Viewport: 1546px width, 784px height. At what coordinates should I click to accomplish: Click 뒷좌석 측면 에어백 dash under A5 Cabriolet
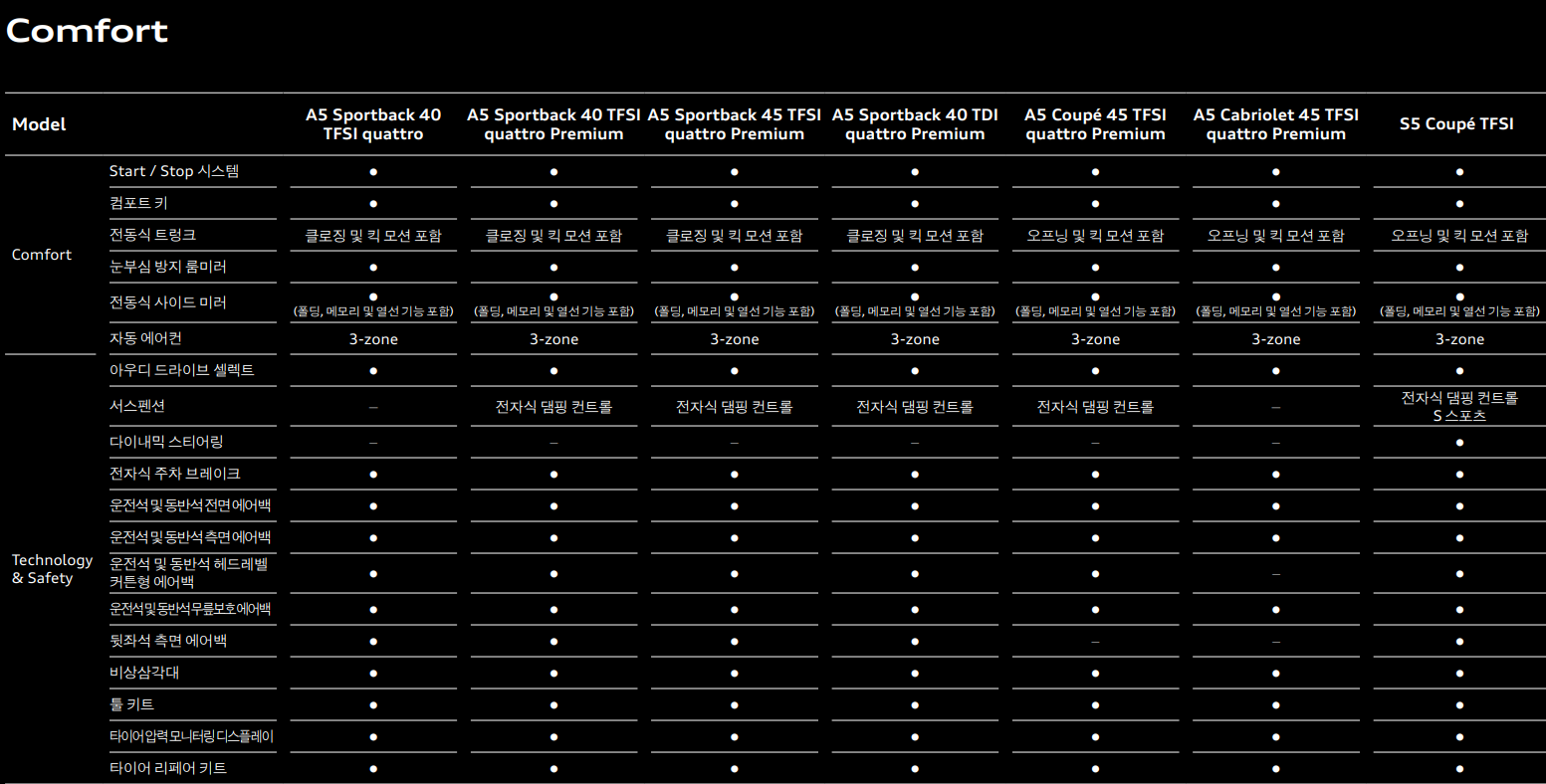point(1276,642)
